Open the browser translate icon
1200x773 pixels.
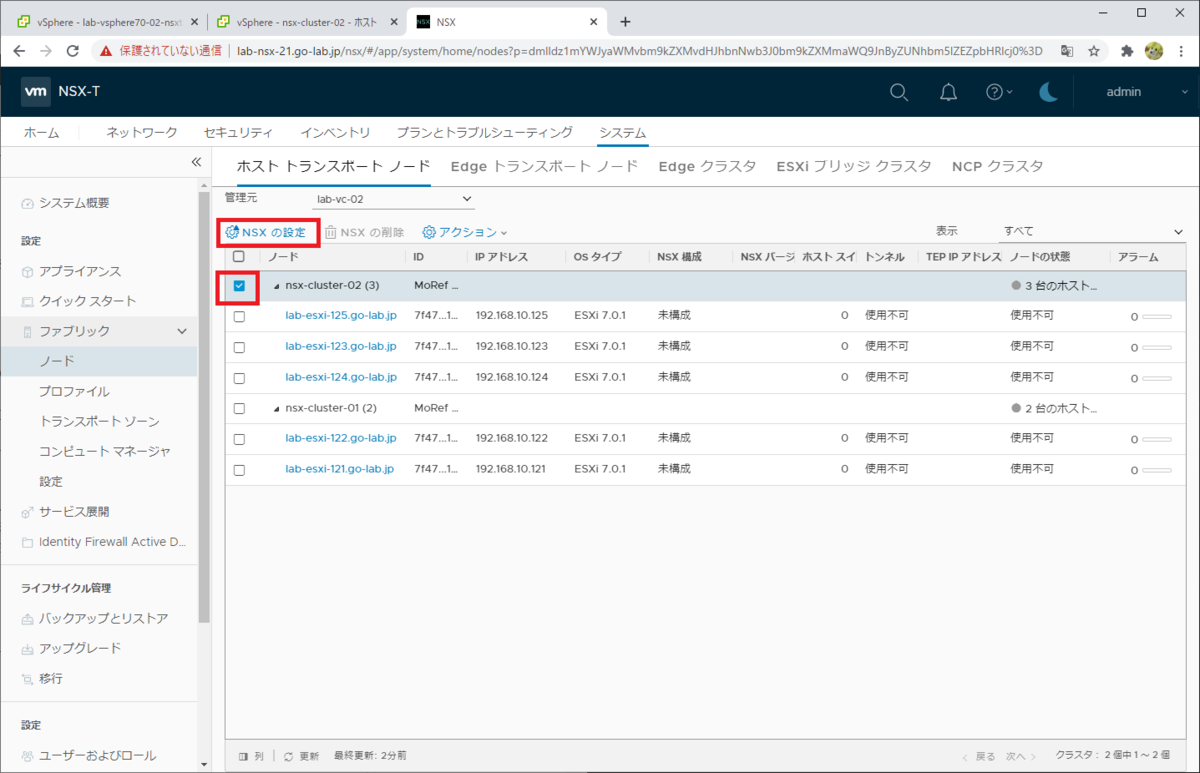(x=1067, y=50)
